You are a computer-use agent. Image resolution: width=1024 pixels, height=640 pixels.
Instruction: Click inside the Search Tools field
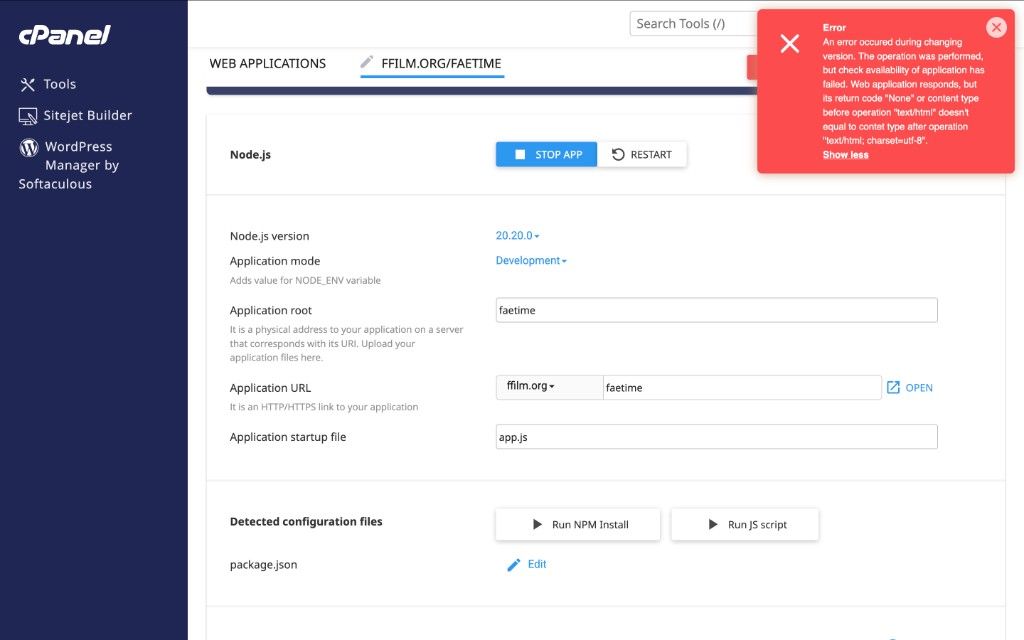pyautogui.click(x=690, y=23)
